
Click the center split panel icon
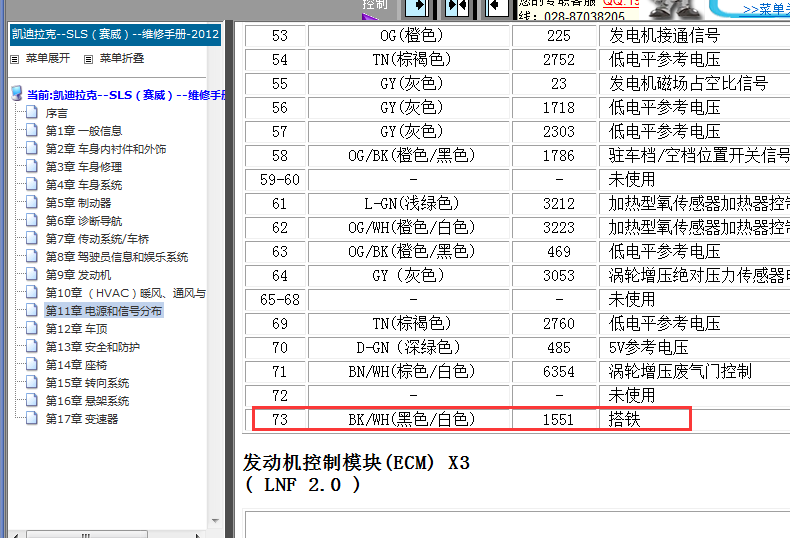click(x=457, y=8)
